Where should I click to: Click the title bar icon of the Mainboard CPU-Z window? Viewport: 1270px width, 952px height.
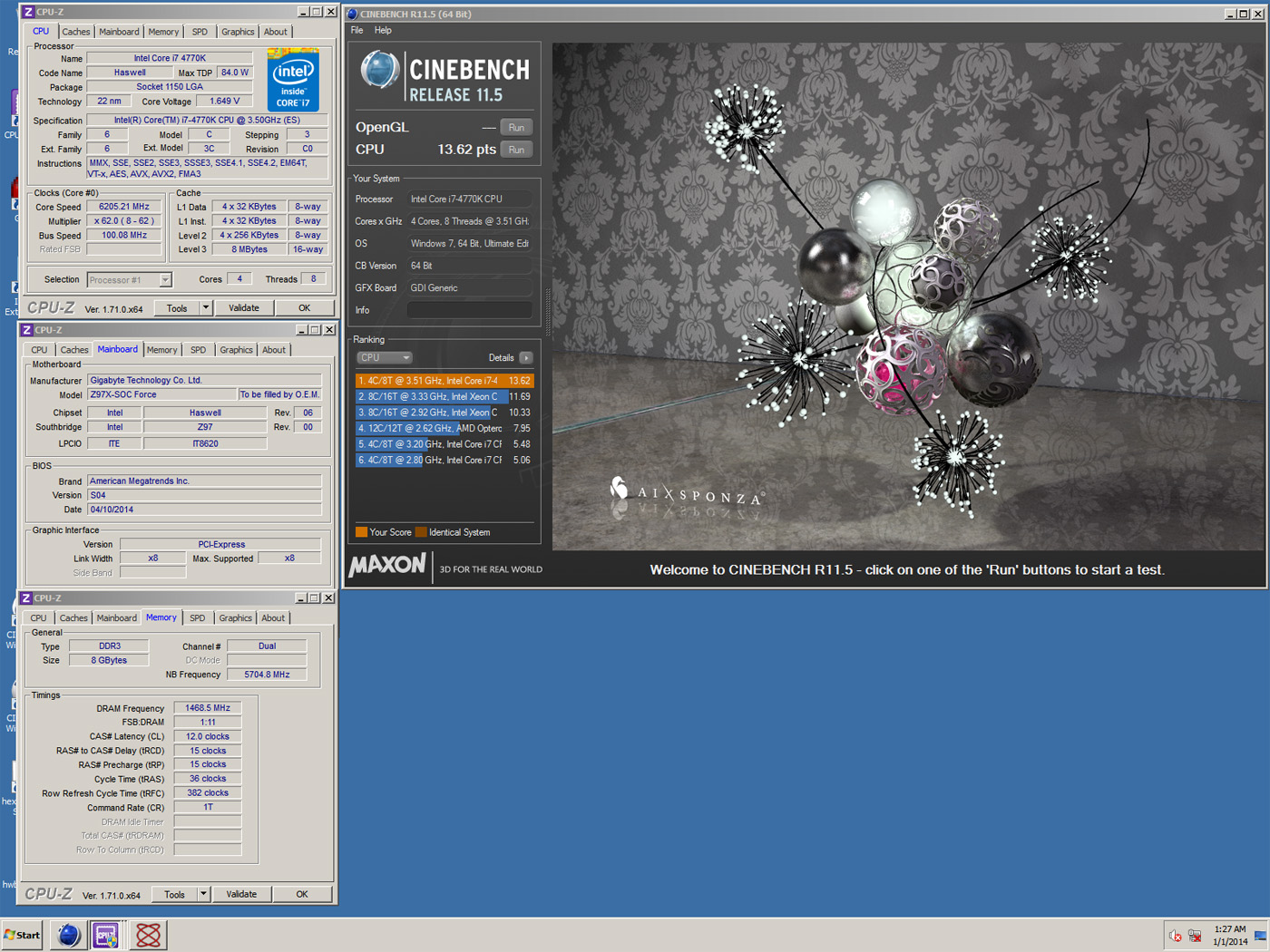pos(27,330)
